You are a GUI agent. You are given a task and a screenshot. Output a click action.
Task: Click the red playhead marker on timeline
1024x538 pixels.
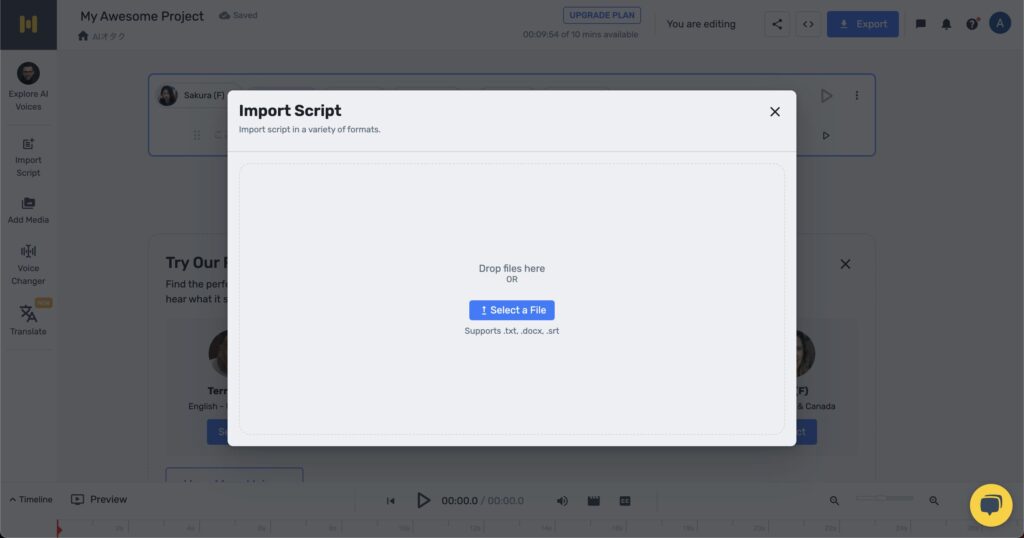[58, 528]
